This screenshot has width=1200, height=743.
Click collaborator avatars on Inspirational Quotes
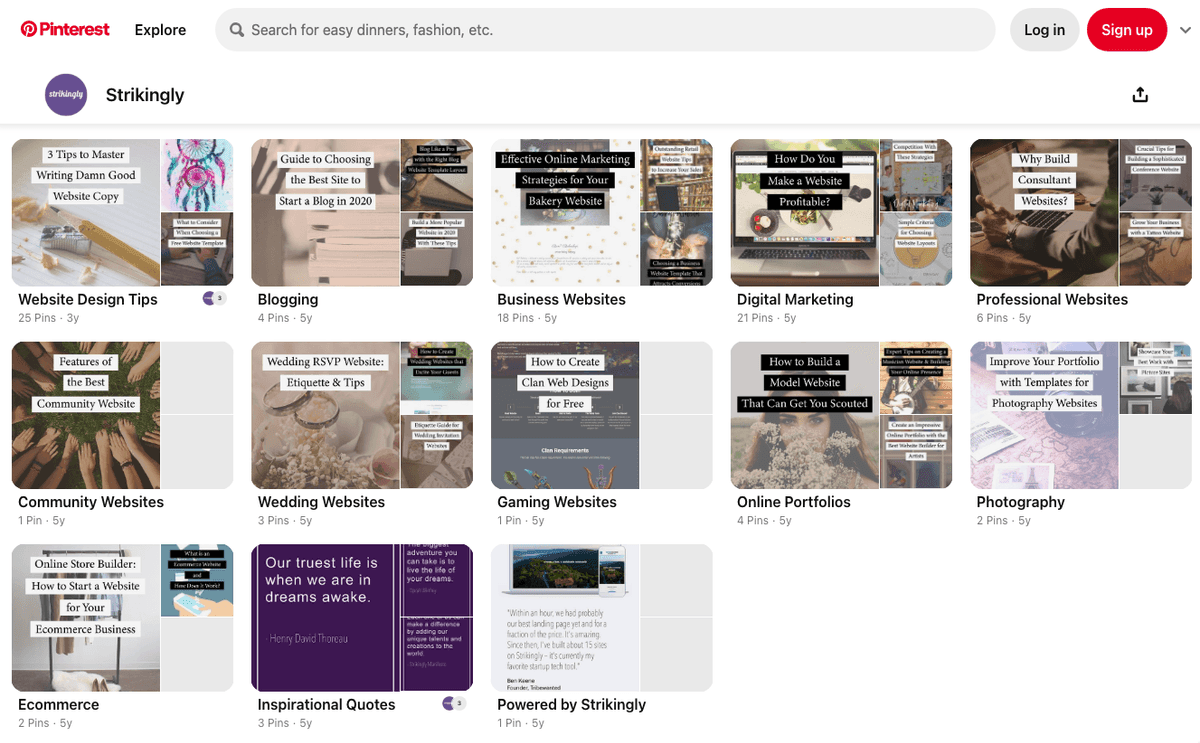click(x=454, y=704)
